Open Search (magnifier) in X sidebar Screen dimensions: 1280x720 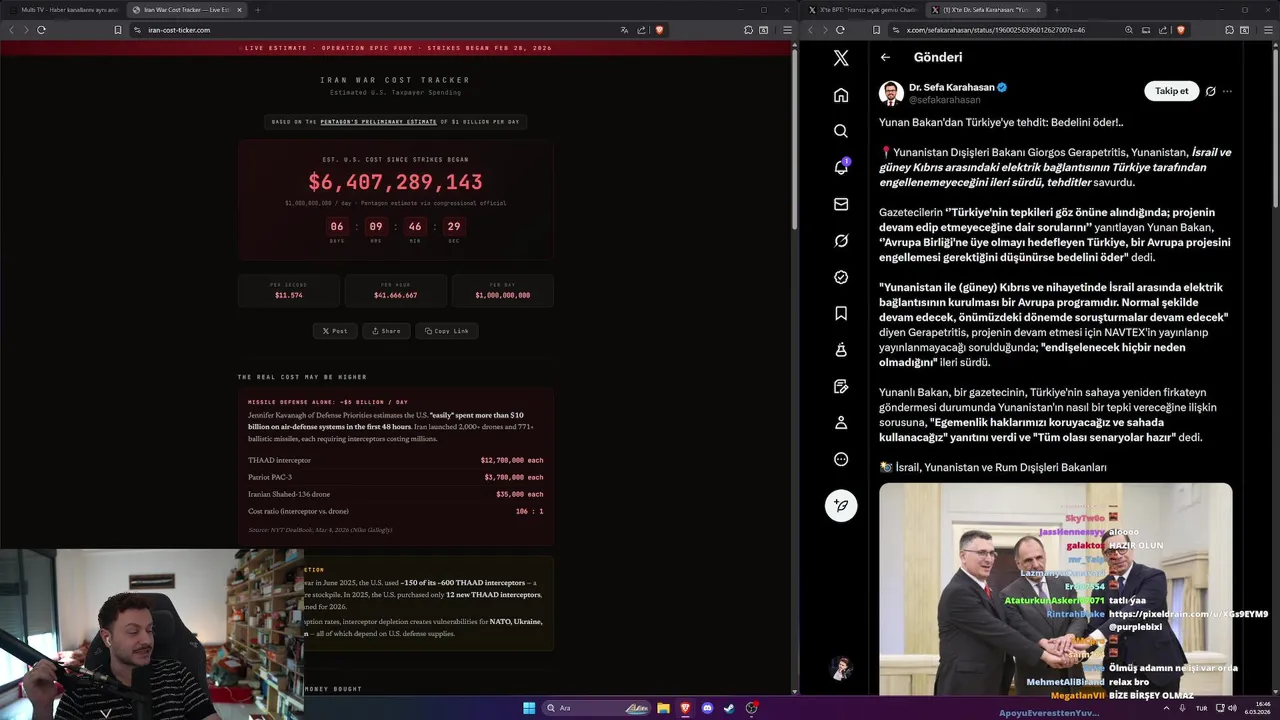point(841,131)
